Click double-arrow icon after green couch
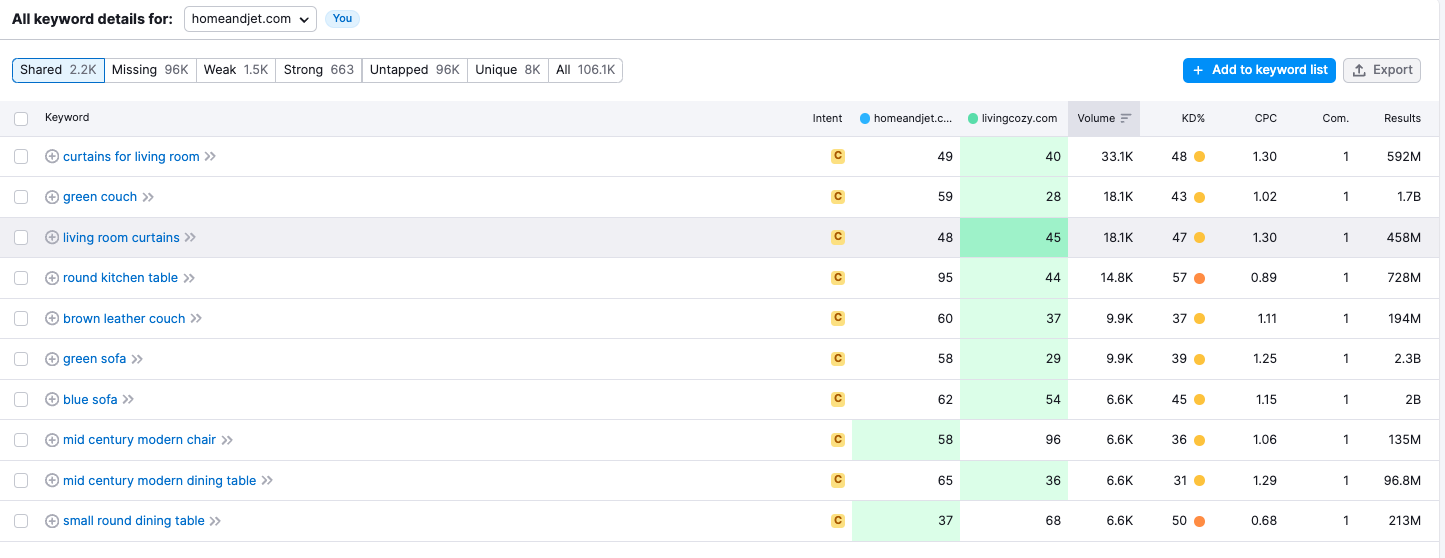Image resolution: width=1445 pixels, height=558 pixels. [x=148, y=197]
